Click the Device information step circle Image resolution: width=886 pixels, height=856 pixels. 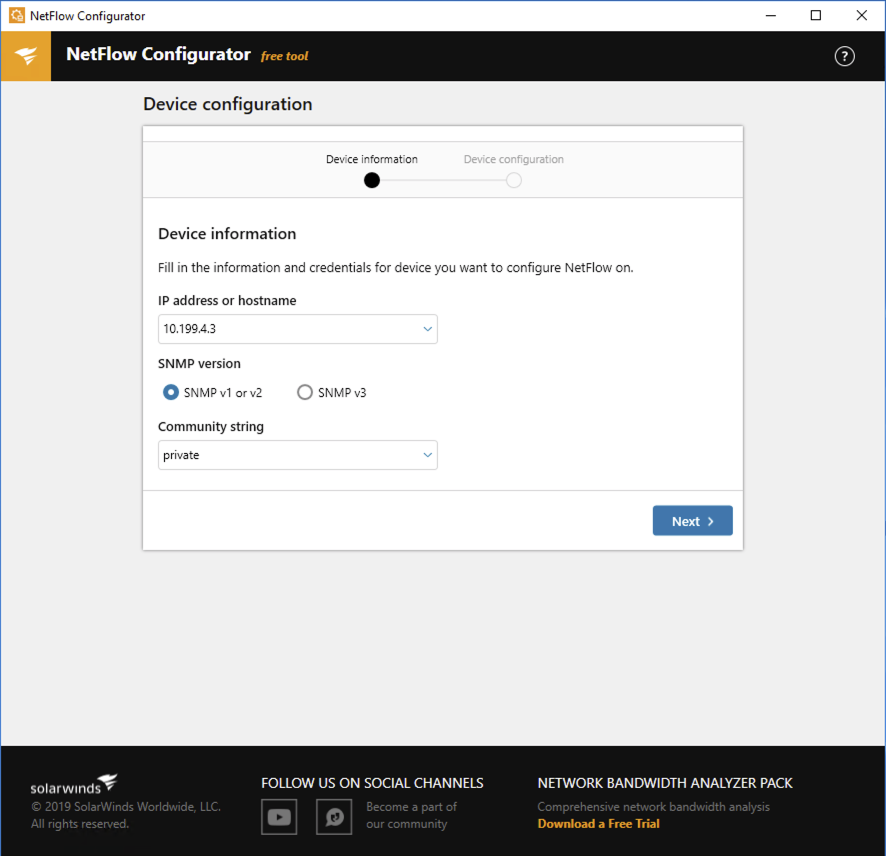(372, 180)
